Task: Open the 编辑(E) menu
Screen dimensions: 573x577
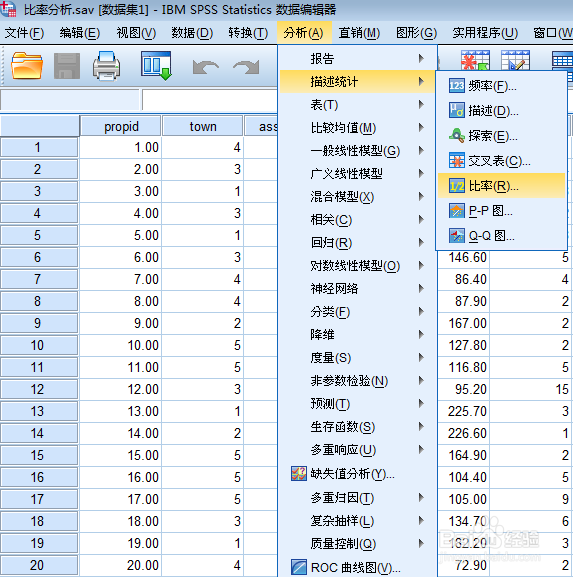Action: (79, 33)
